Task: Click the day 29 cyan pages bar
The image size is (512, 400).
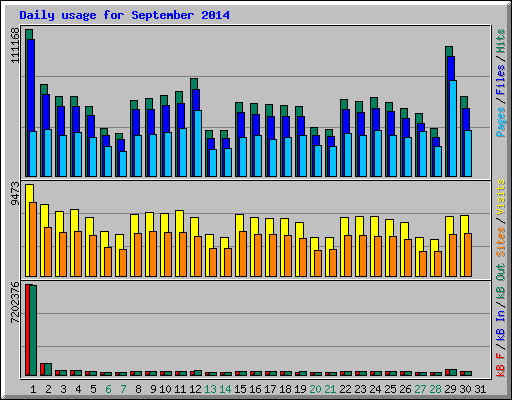Action: pyautogui.click(x=453, y=128)
